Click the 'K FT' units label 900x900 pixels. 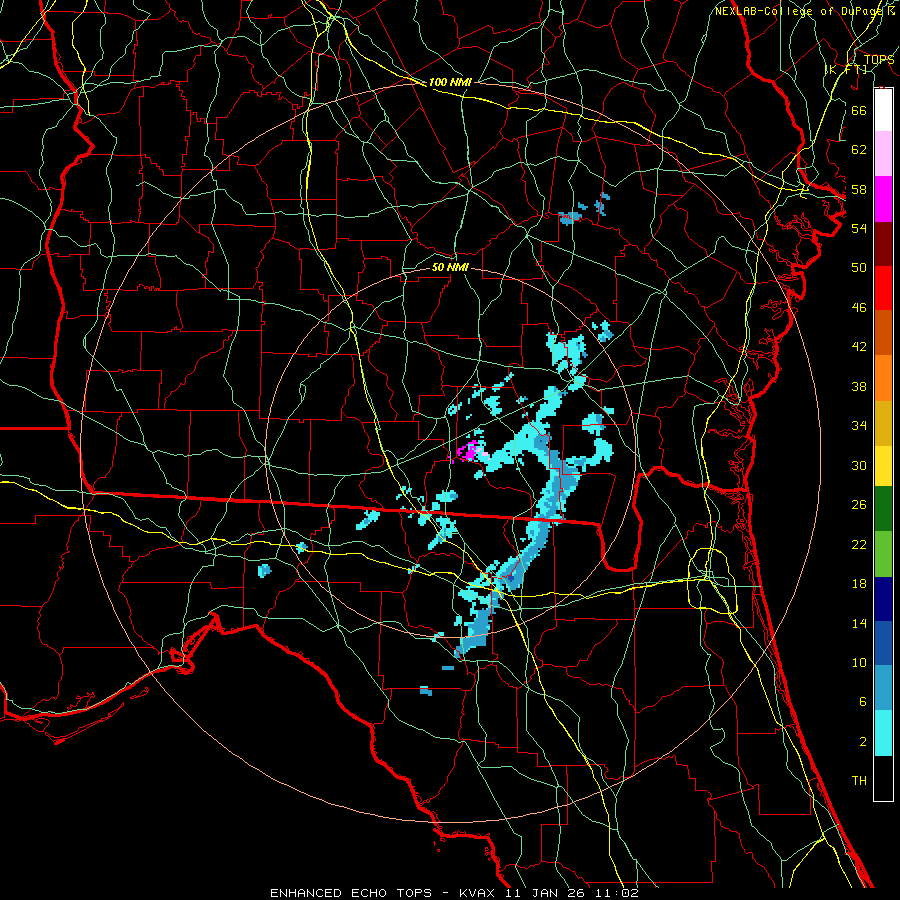coord(846,69)
